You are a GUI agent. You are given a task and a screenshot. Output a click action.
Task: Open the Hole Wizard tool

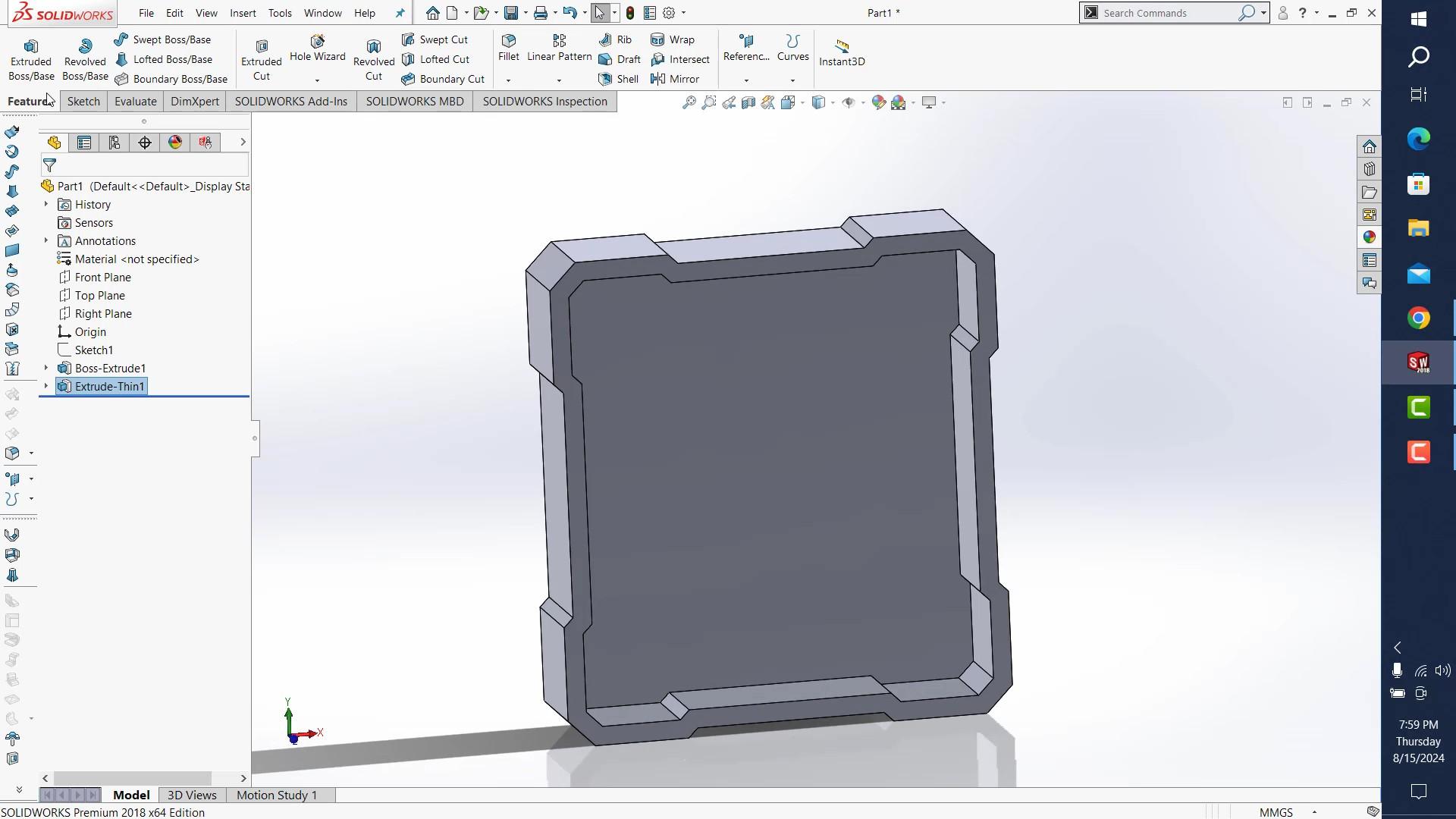pos(317,47)
